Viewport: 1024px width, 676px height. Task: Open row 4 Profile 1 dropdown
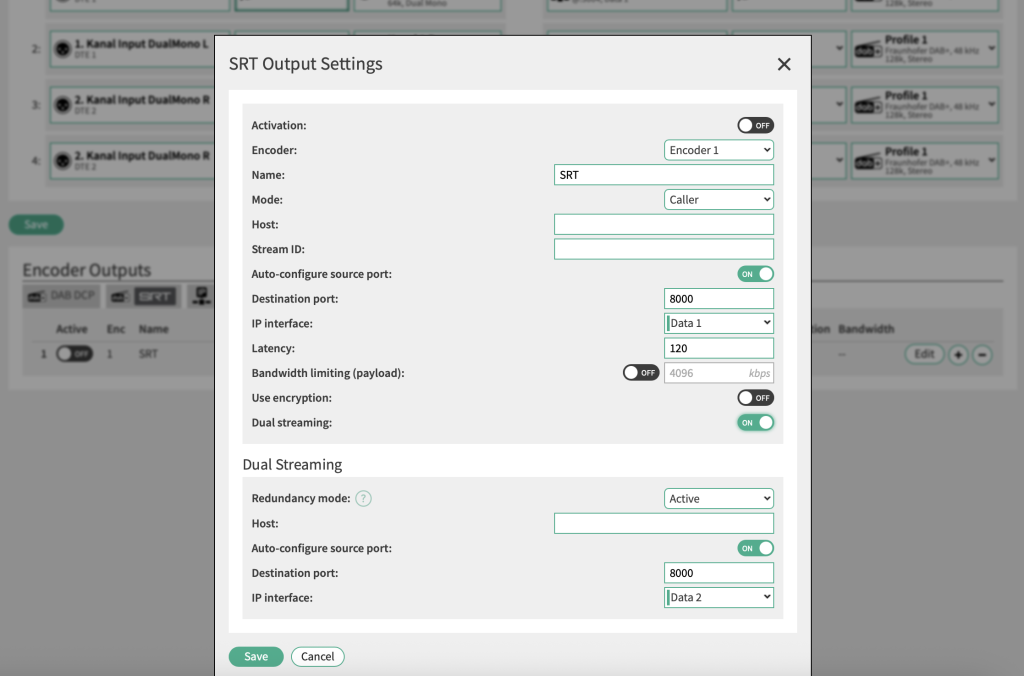925,161
